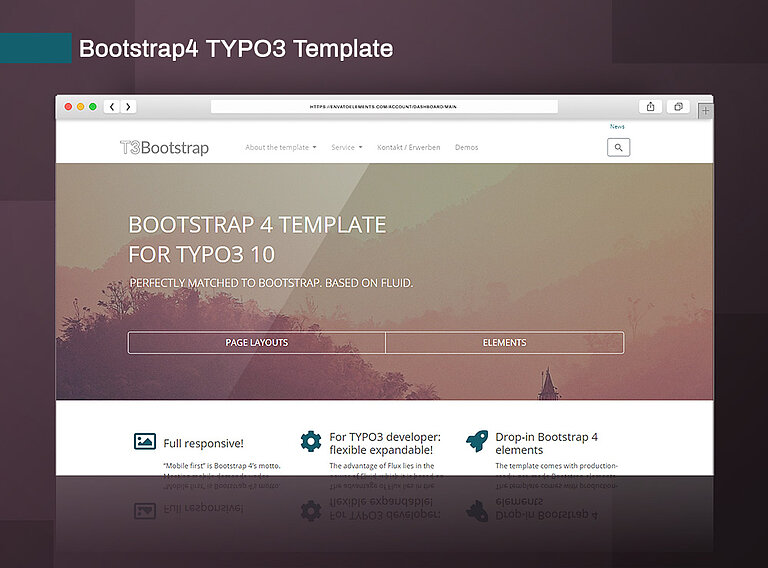Select text PERFECTLY MATCHED TO BOOTSTRAP. BASED ON FLUID.
768x568 pixels.
(271, 283)
